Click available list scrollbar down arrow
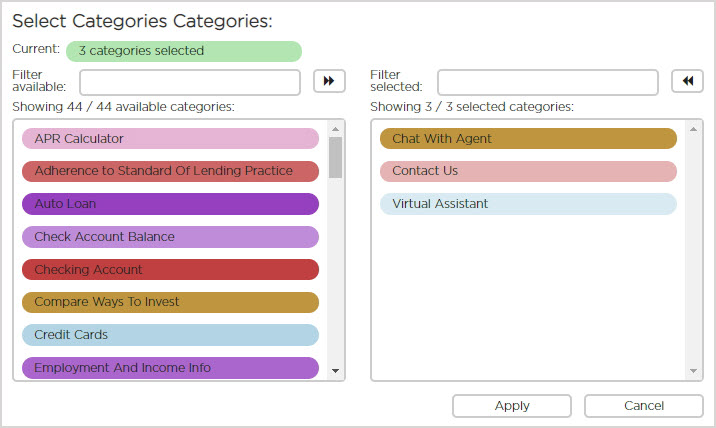The image size is (716, 428). [336, 371]
